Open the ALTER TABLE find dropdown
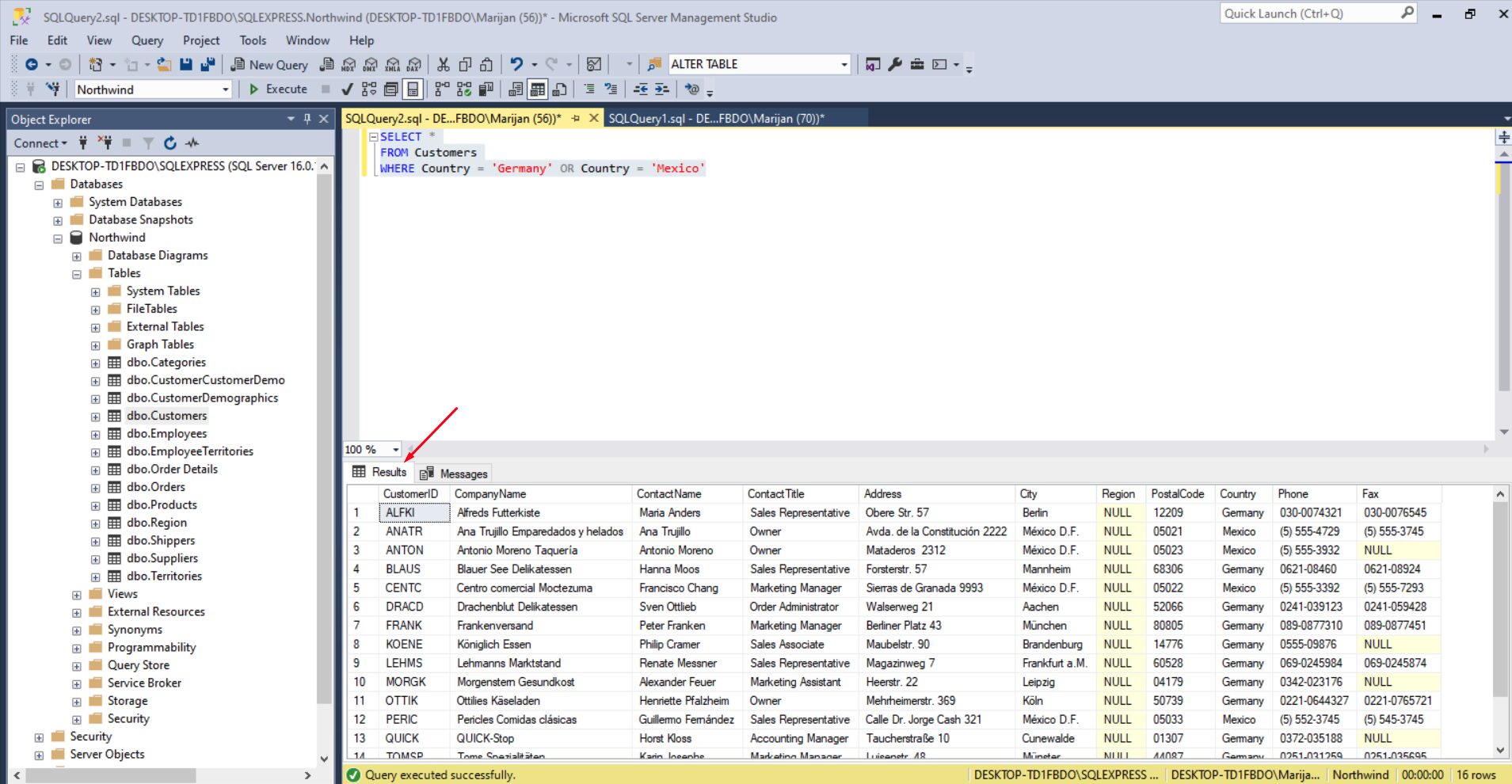1512x784 pixels. 844,64
